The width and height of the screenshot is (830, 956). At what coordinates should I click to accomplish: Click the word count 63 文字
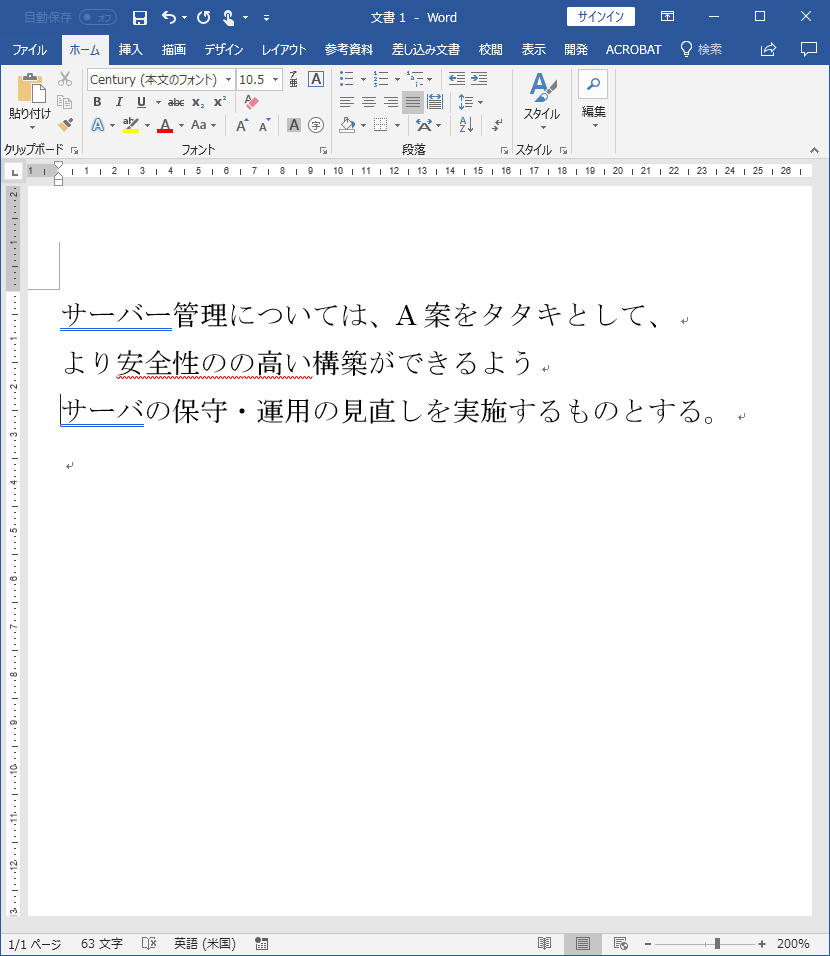point(102,943)
